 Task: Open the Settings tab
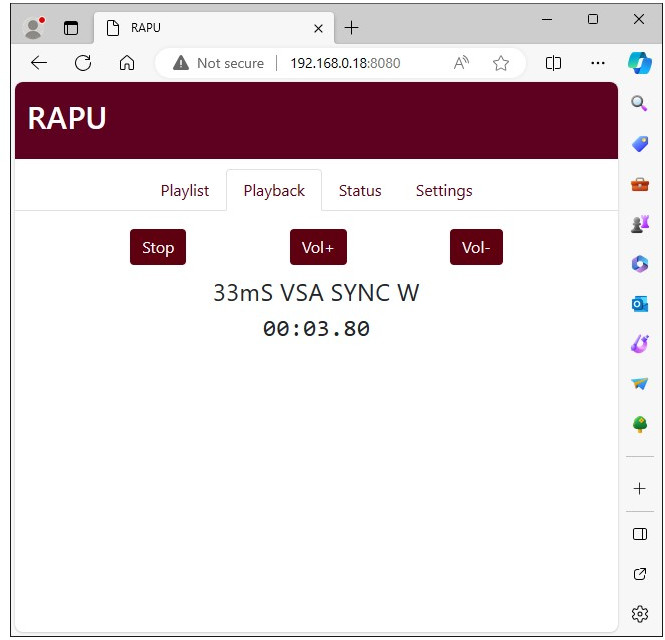444,190
